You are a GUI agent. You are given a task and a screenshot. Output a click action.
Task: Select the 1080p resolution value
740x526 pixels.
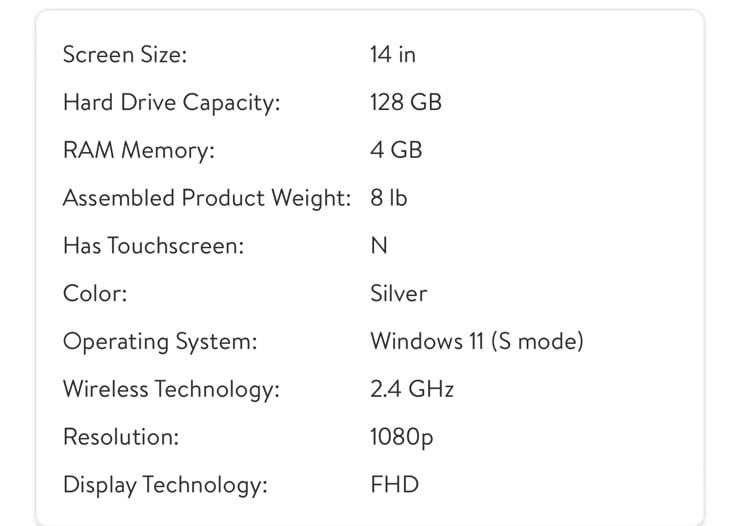tap(401, 438)
